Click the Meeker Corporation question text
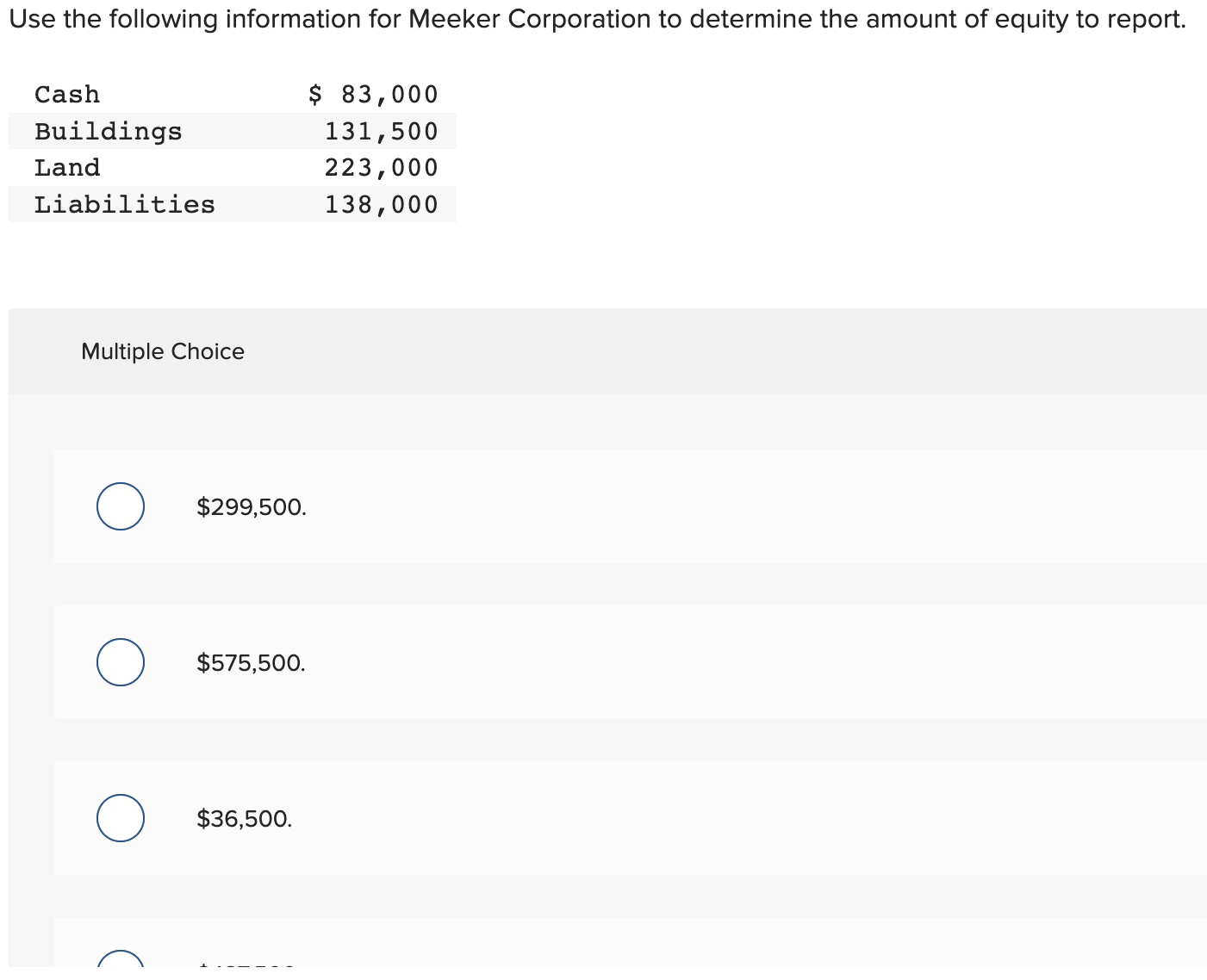The height and width of the screenshot is (980, 1207). (x=598, y=19)
